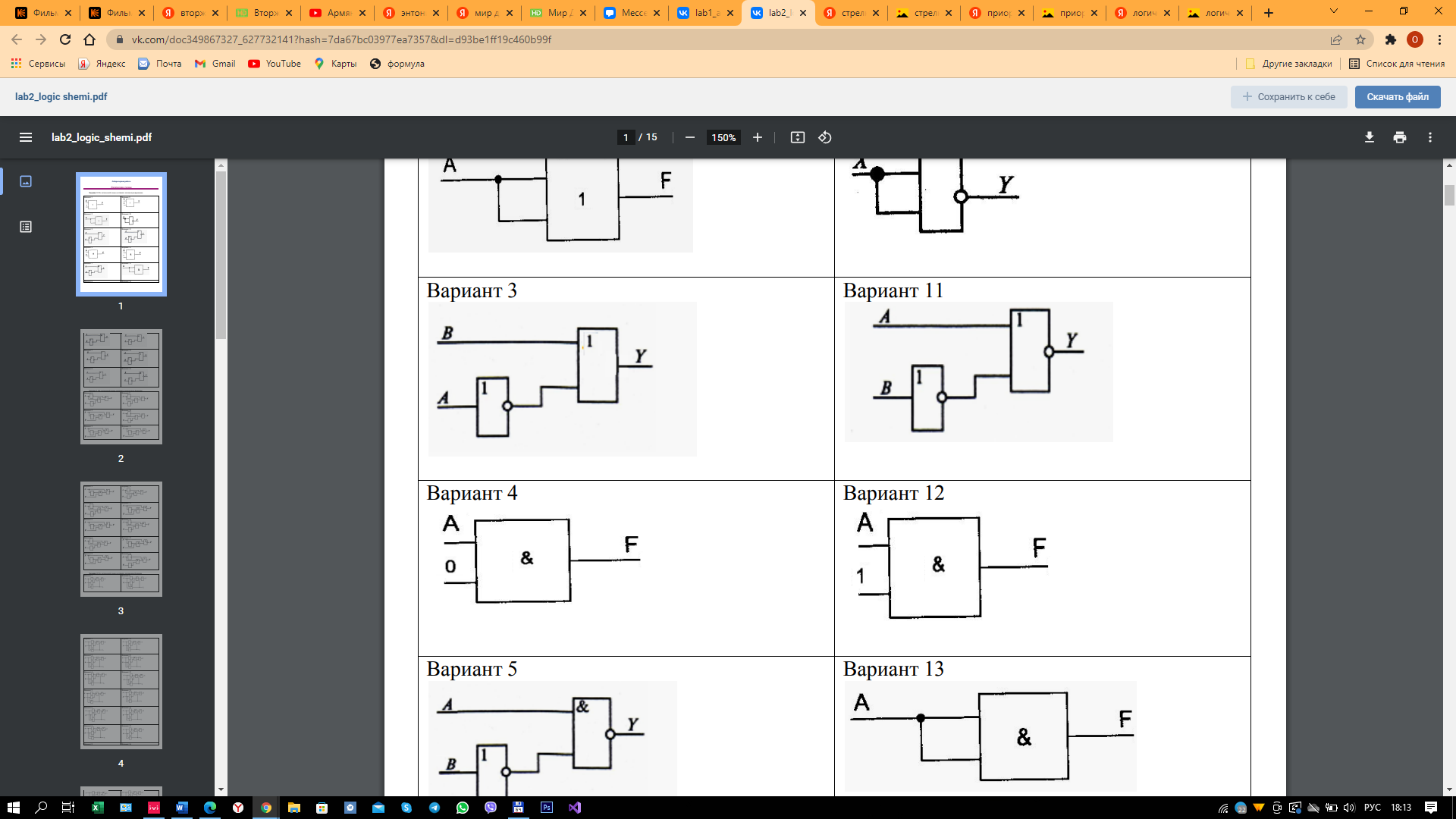Open Windows taskbar search
This screenshot has height=819, width=1456.
(41, 808)
